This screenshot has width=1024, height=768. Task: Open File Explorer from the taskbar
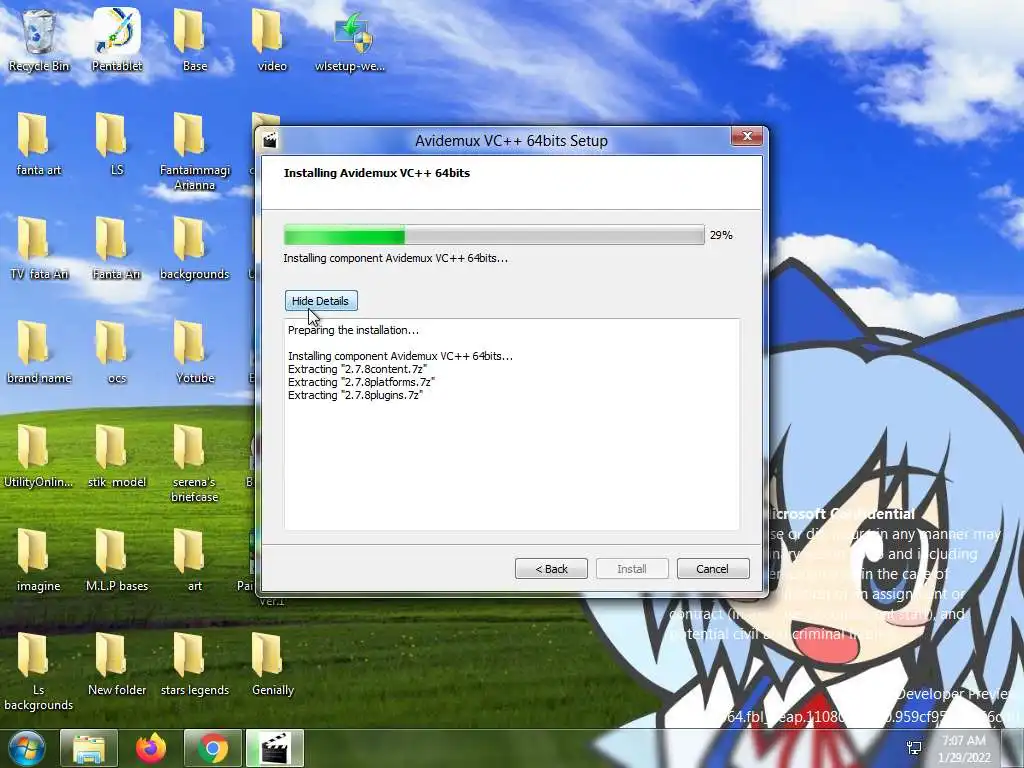pos(89,748)
